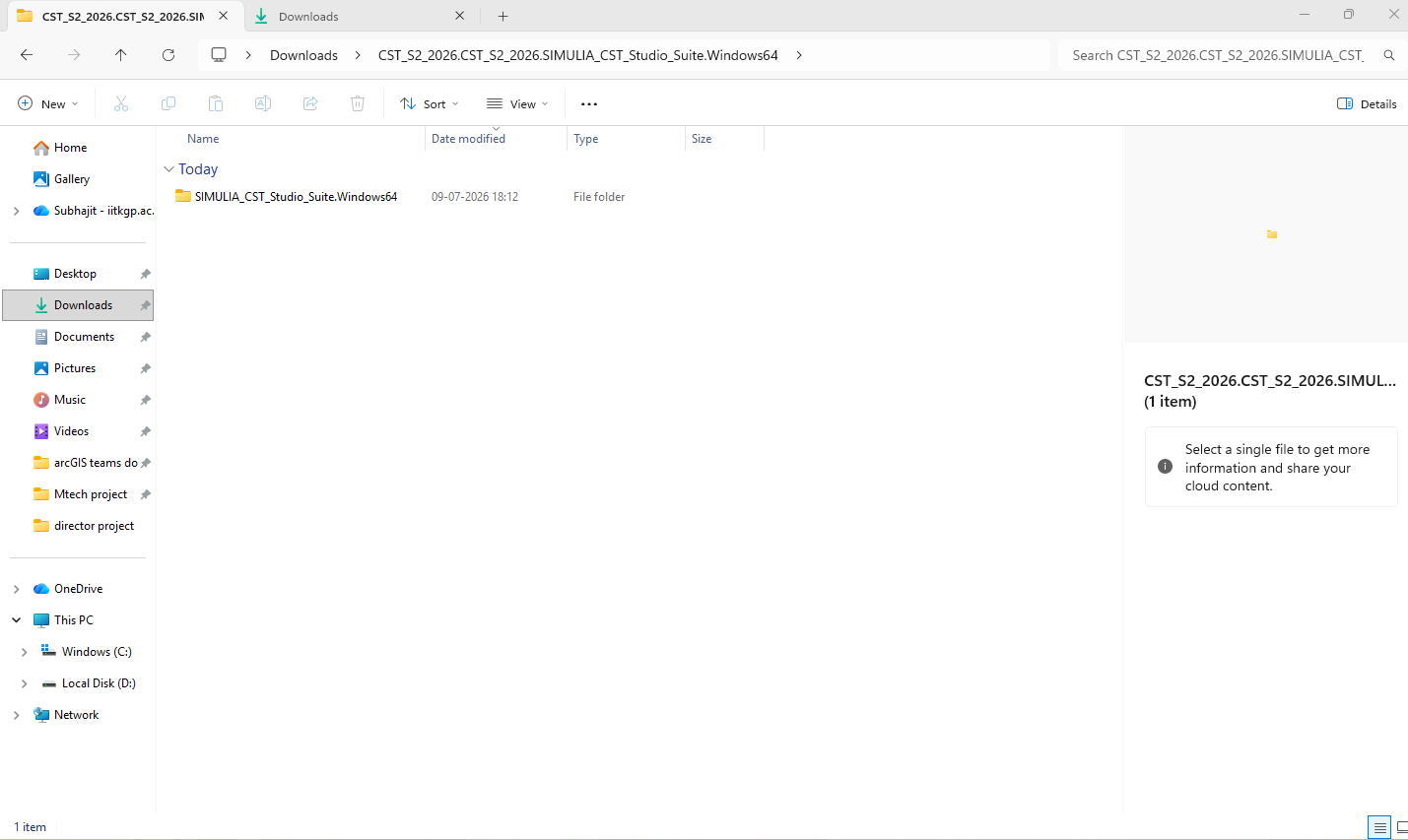Click the Rename icon in toolbar
1408x840 pixels.
coord(263,103)
